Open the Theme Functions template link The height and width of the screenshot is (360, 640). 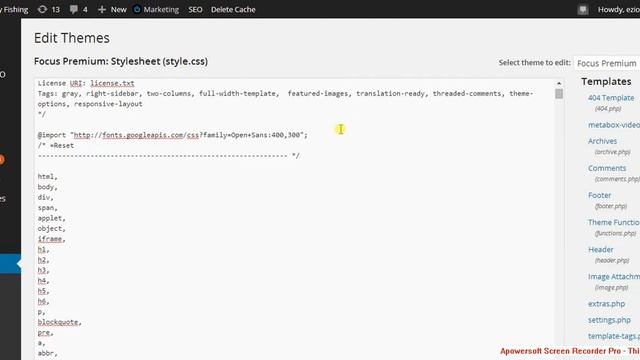pos(613,222)
